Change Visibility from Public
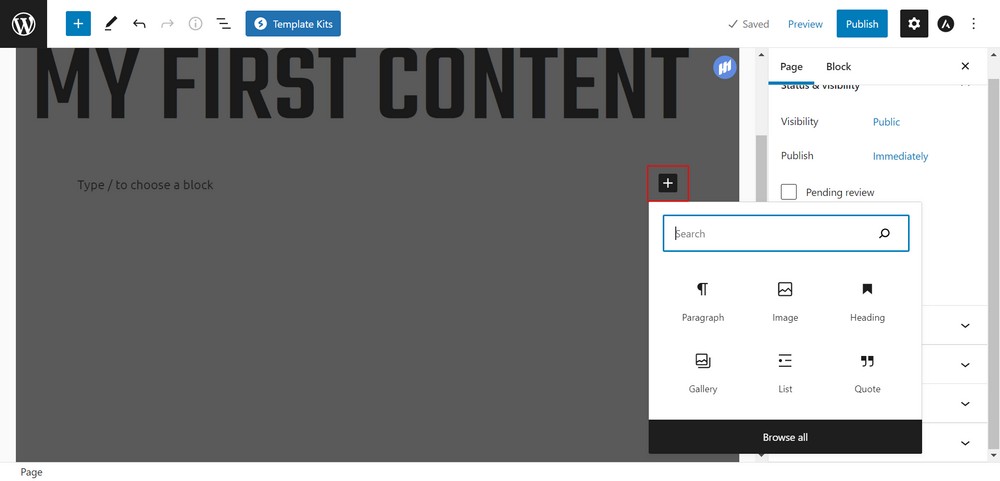This screenshot has height=481, width=1000. [x=886, y=122]
